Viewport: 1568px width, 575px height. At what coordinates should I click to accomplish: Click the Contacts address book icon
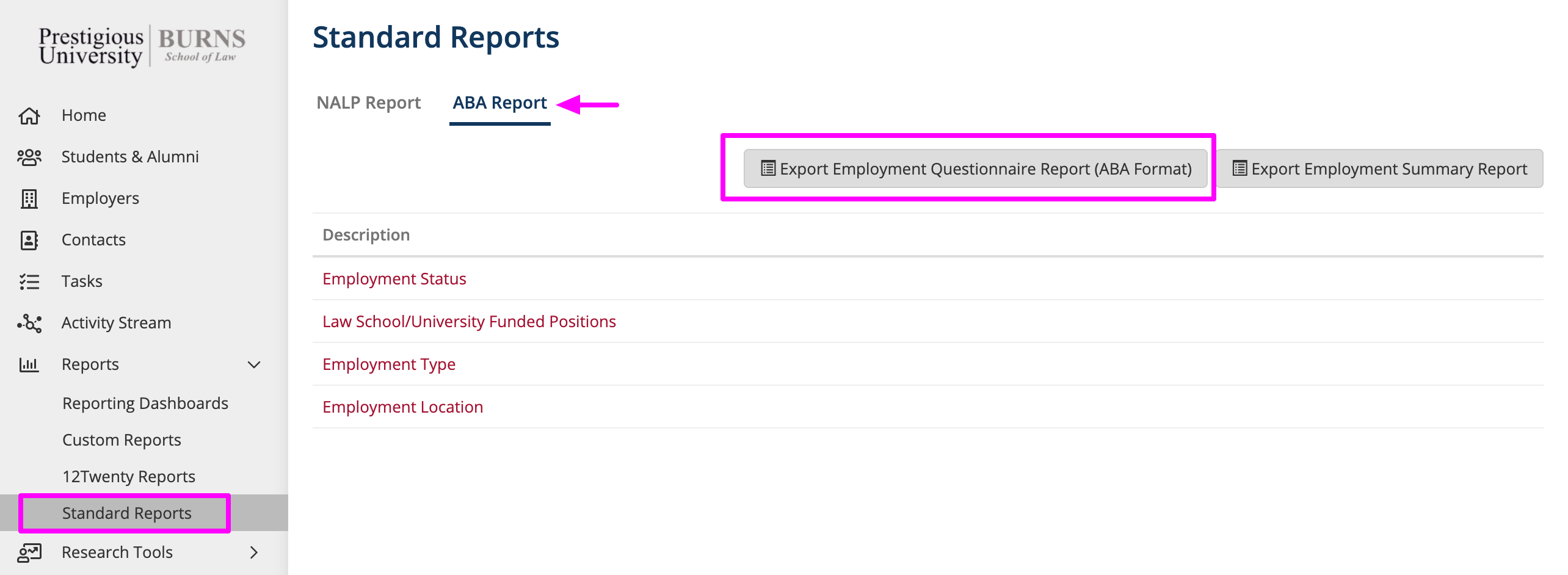pyautogui.click(x=29, y=240)
